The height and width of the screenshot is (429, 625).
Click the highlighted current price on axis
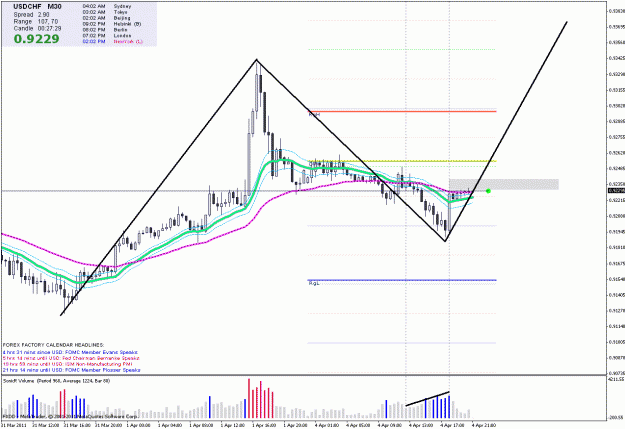click(616, 191)
